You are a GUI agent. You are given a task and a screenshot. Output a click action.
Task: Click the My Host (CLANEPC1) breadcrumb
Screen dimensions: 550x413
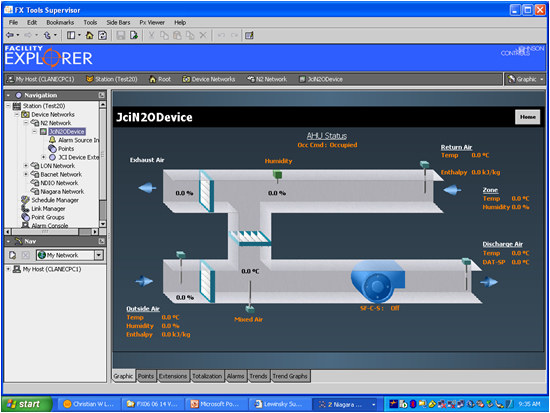41,79
